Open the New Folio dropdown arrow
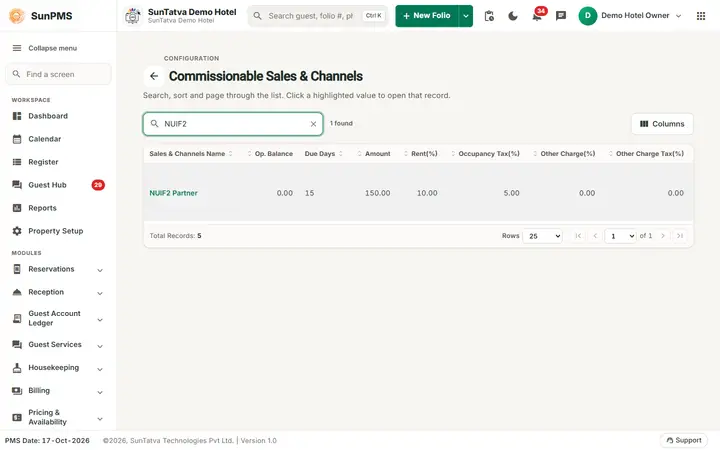The image size is (720, 450). [466, 16]
